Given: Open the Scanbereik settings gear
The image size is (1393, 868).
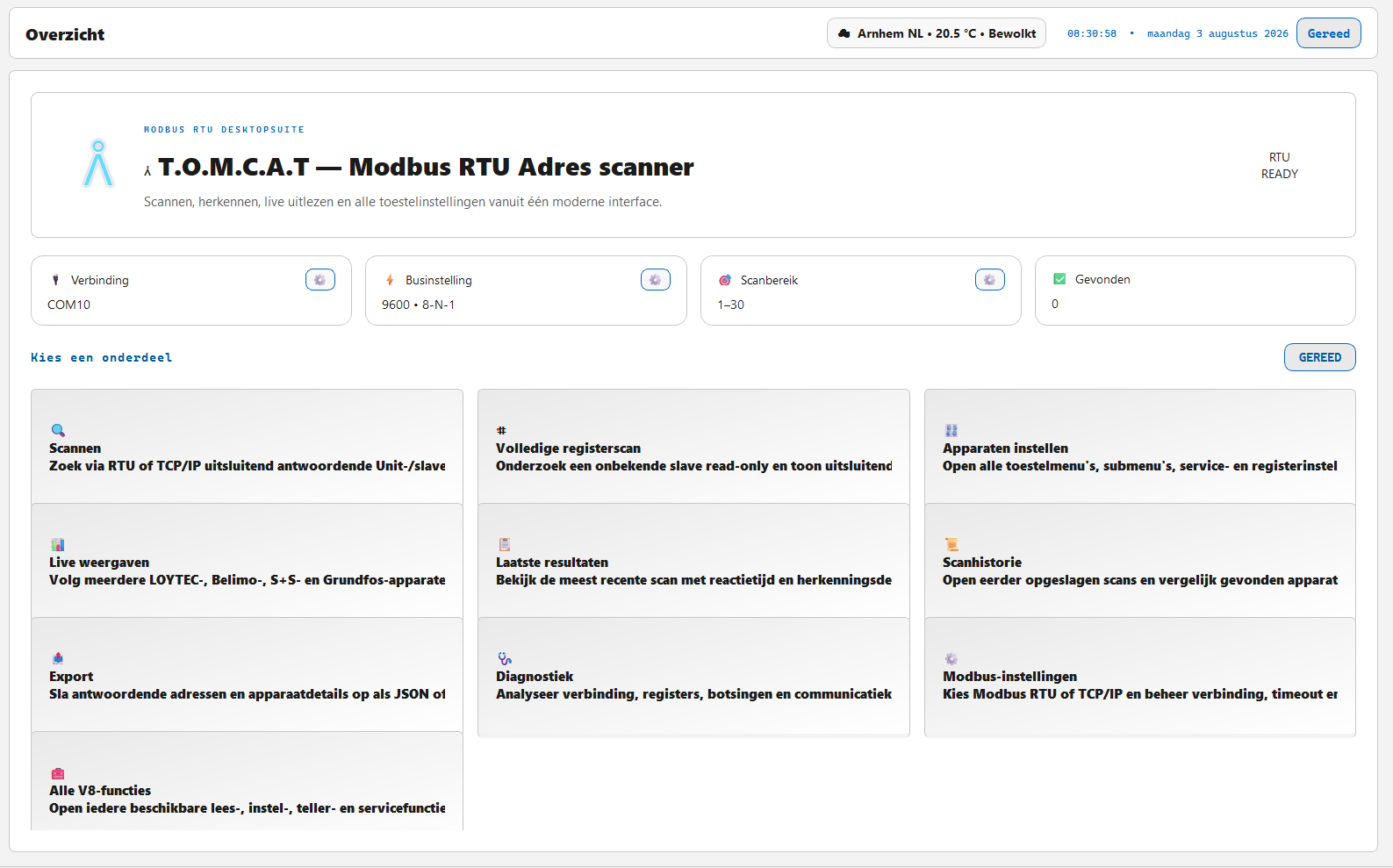Looking at the screenshot, I should pos(990,280).
